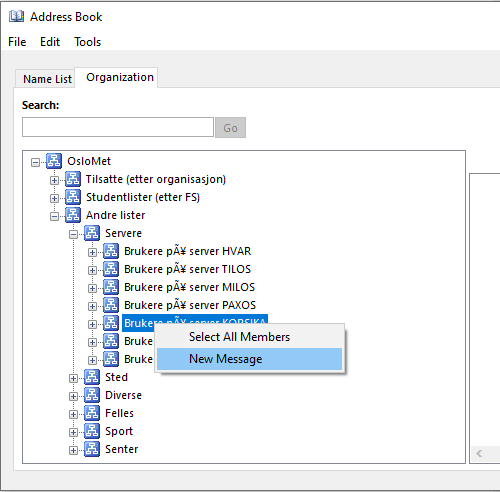Expand the Diverse node
This screenshot has height=492, width=500.
tap(73, 397)
